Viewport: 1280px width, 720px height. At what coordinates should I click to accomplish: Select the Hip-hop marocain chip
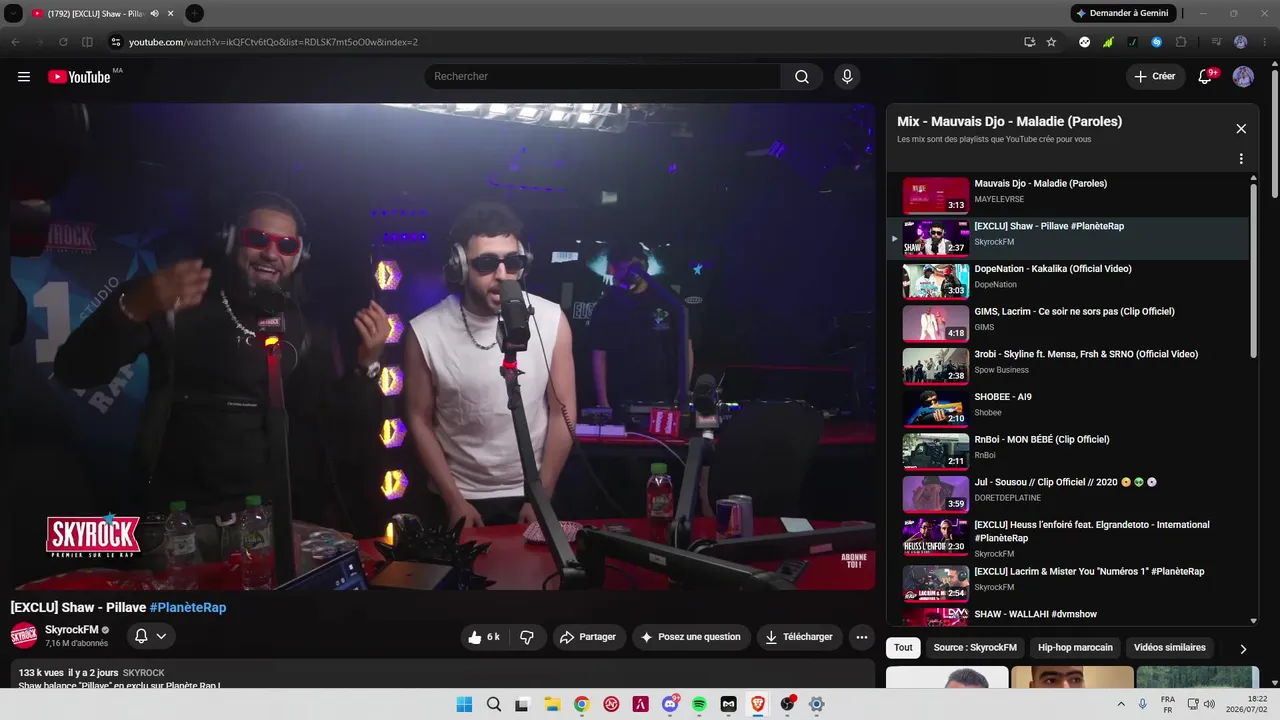tap(1075, 648)
